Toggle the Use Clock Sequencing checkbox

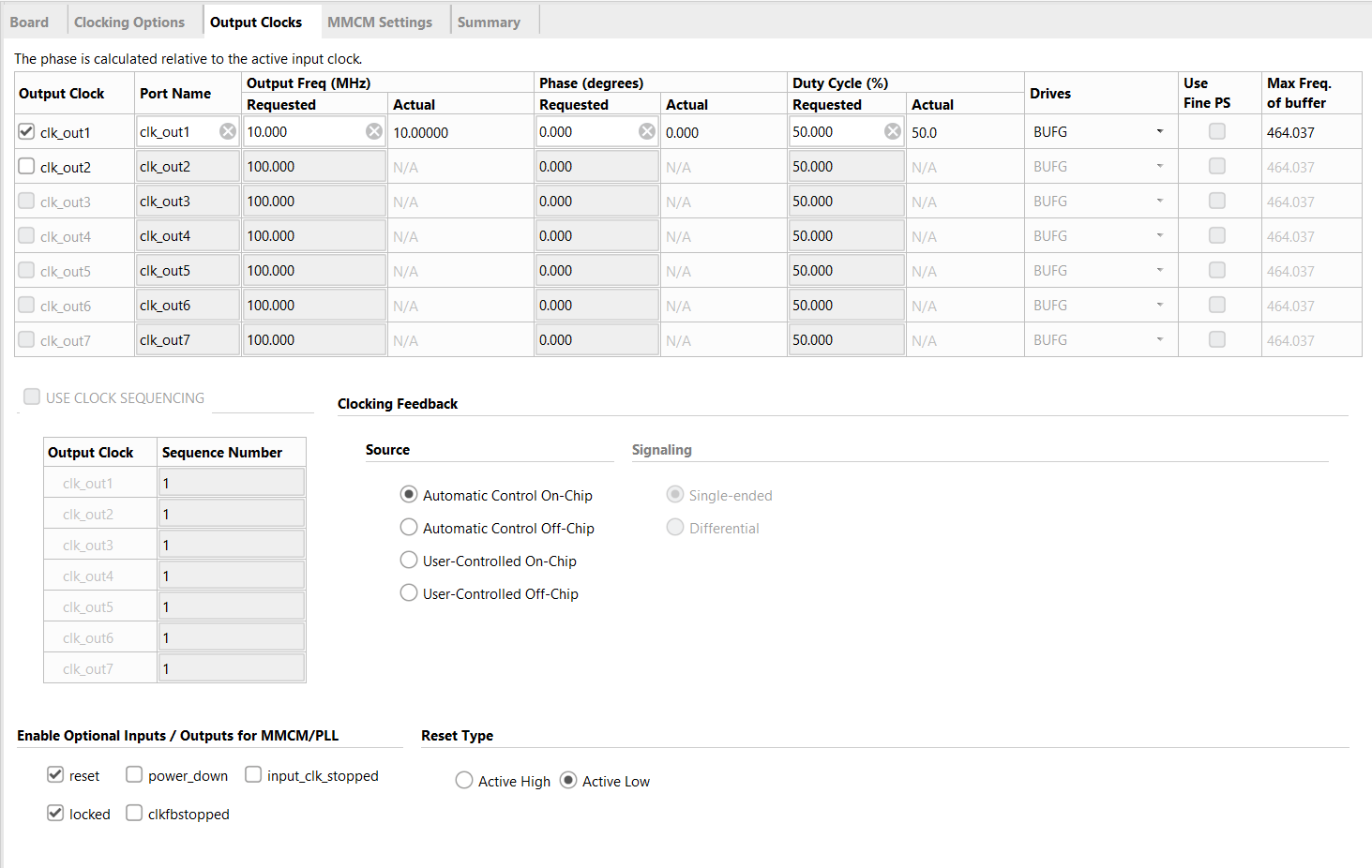click(x=32, y=397)
